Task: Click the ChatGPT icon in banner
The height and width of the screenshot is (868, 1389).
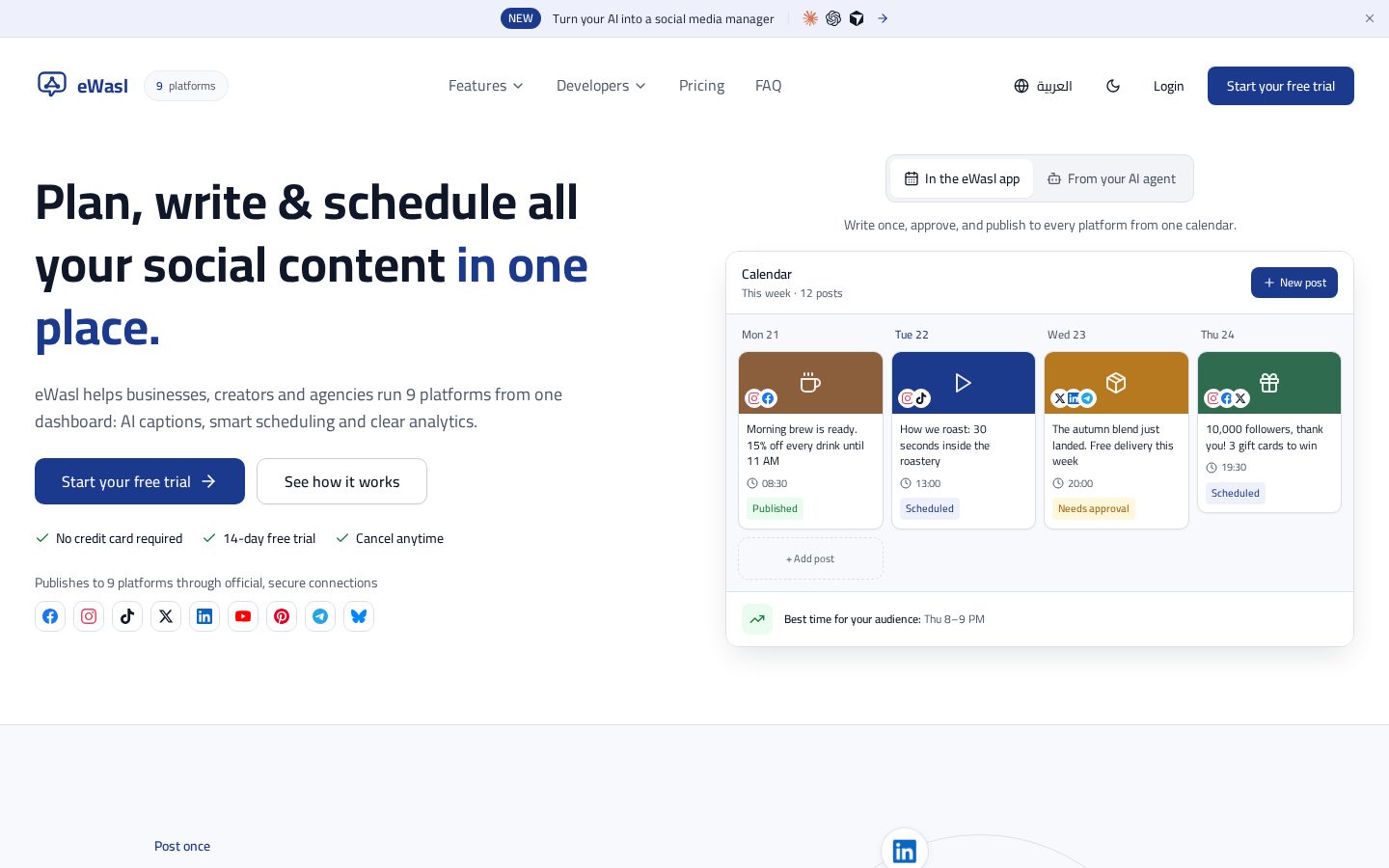Action: click(x=833, y=18)
